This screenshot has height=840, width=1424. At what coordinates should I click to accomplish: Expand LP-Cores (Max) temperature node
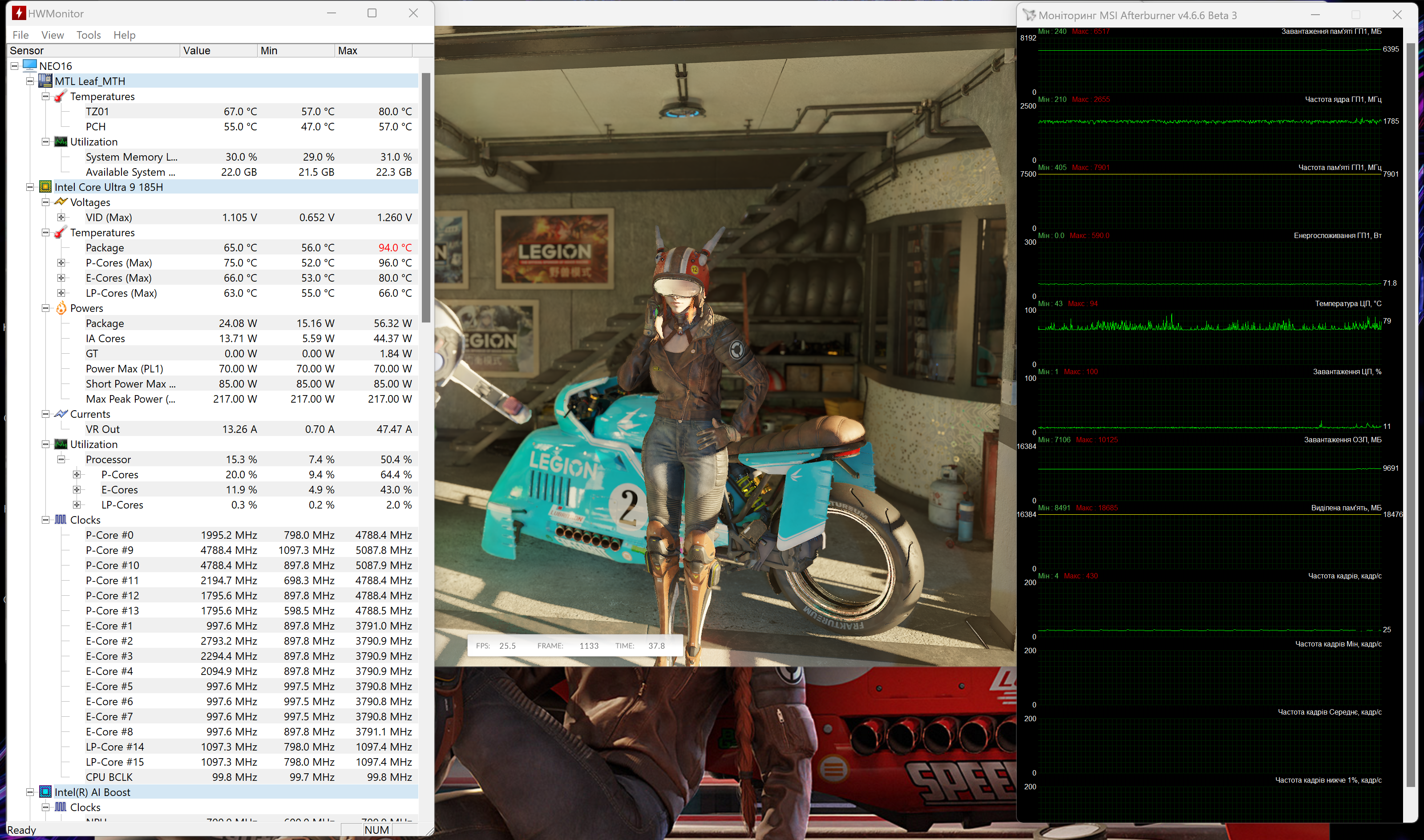(61, 293)
